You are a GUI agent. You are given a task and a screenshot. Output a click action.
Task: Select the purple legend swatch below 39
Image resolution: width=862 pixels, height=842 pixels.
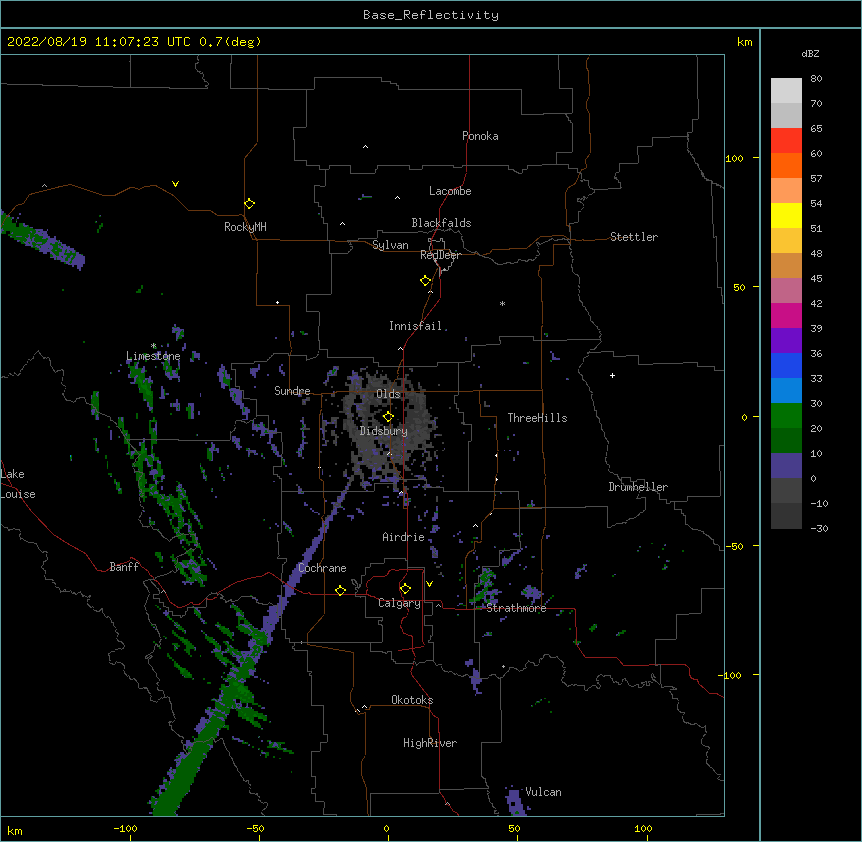pyautogui.click(x=786, y=341)
